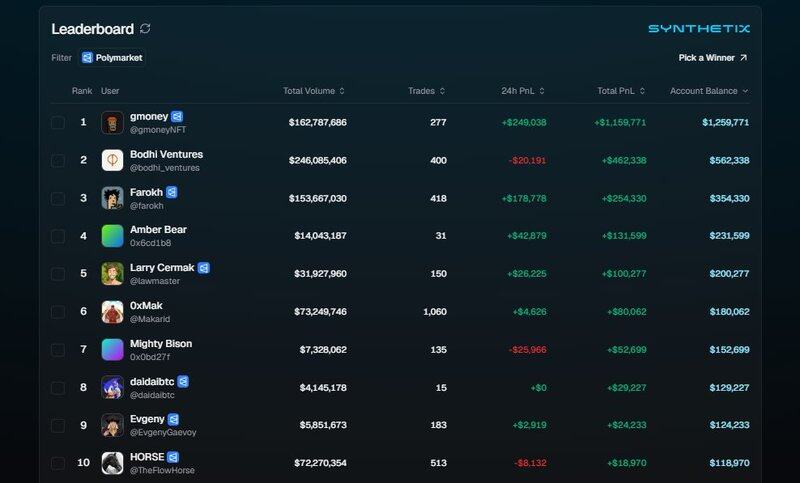Open the Mighty Bison user name

(160, 343)
